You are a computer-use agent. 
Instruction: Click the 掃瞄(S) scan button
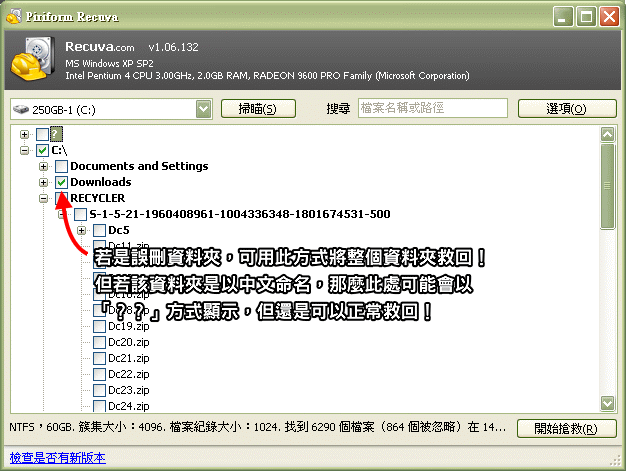point(258,109)
